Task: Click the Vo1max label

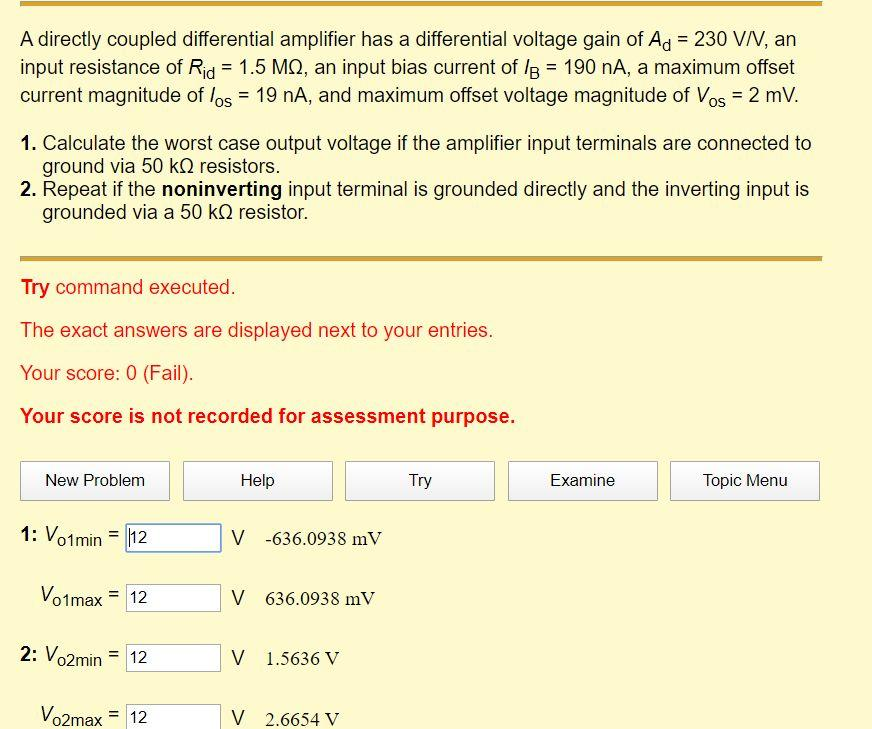Action: [x=71, y=597]
